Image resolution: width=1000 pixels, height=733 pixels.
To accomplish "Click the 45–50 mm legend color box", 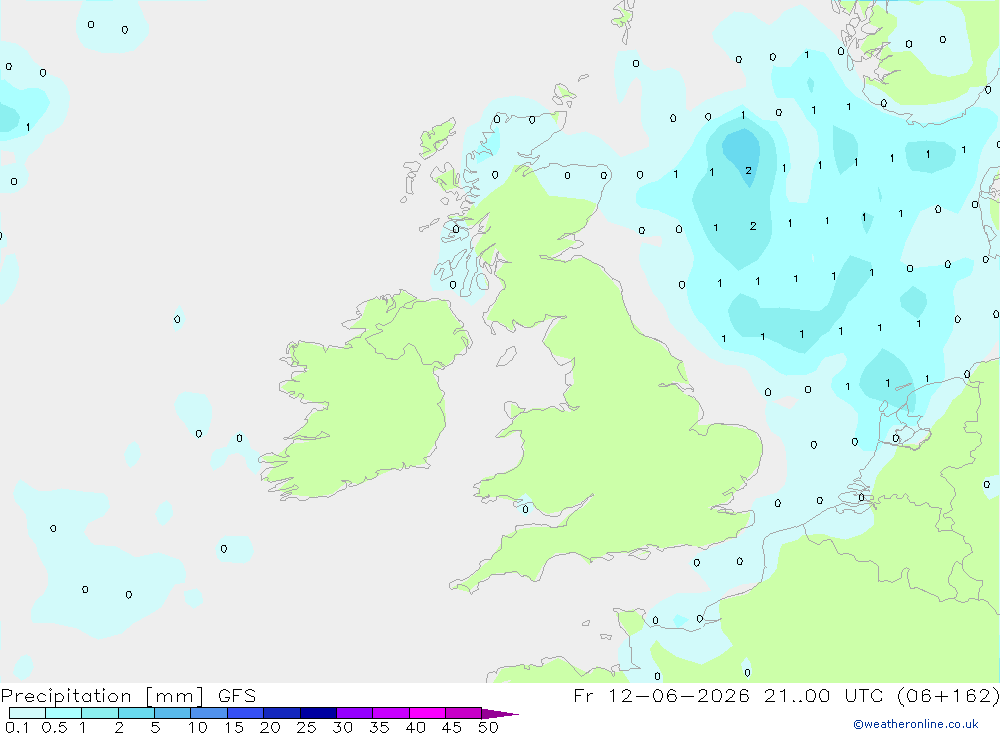I will pos(464,713).
